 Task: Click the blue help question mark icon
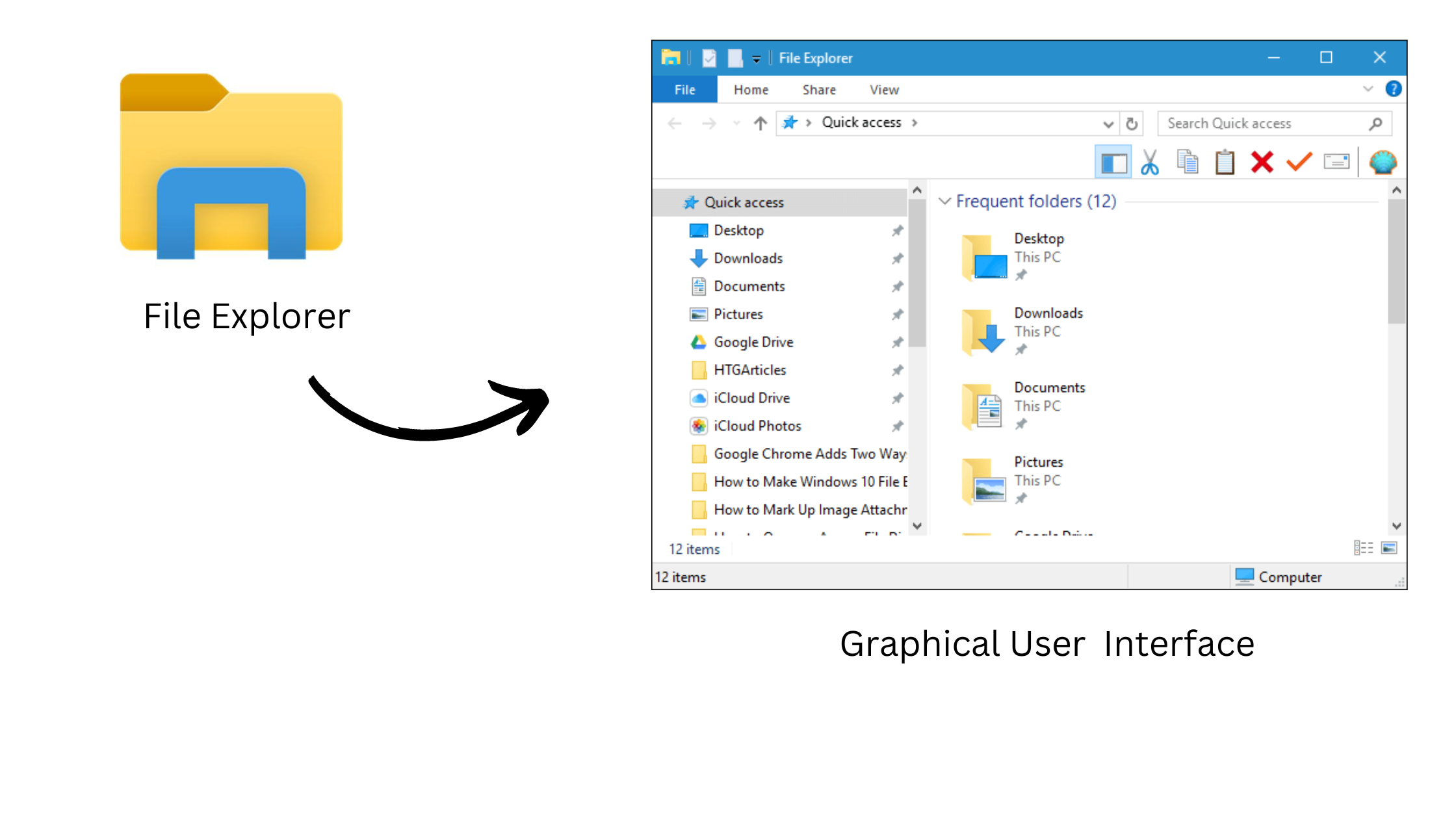pyautogui.click(x=1393, y=89)
